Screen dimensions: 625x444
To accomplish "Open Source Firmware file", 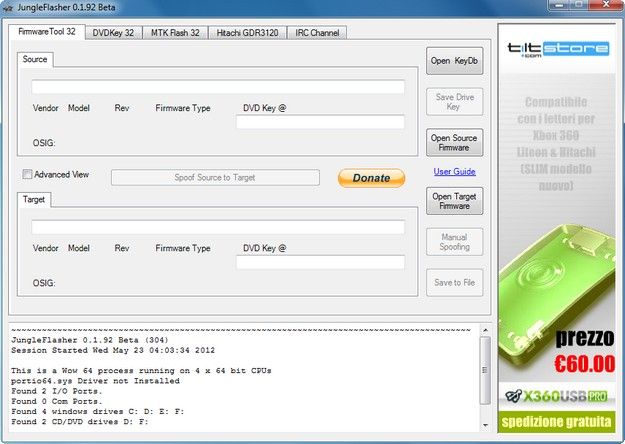I will (454, 142).
